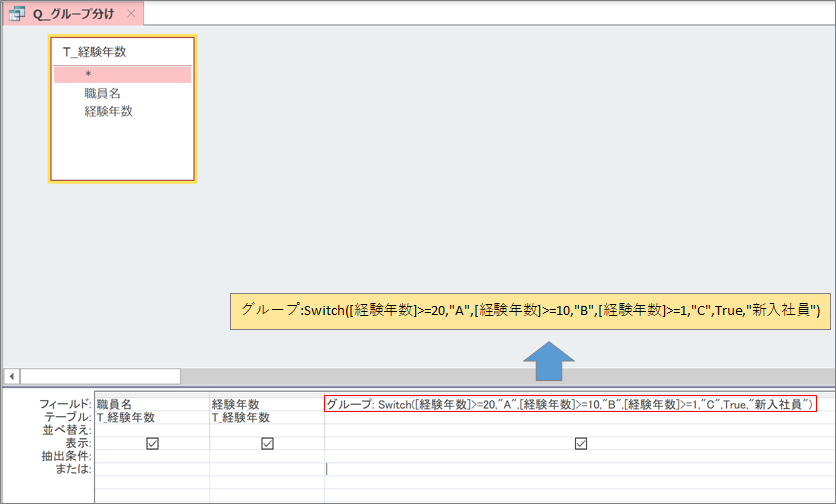Click the 経験年数 field cell in design grid
Image resolution: width=836 pixels, height=504 pixels.
coord(267,404)
